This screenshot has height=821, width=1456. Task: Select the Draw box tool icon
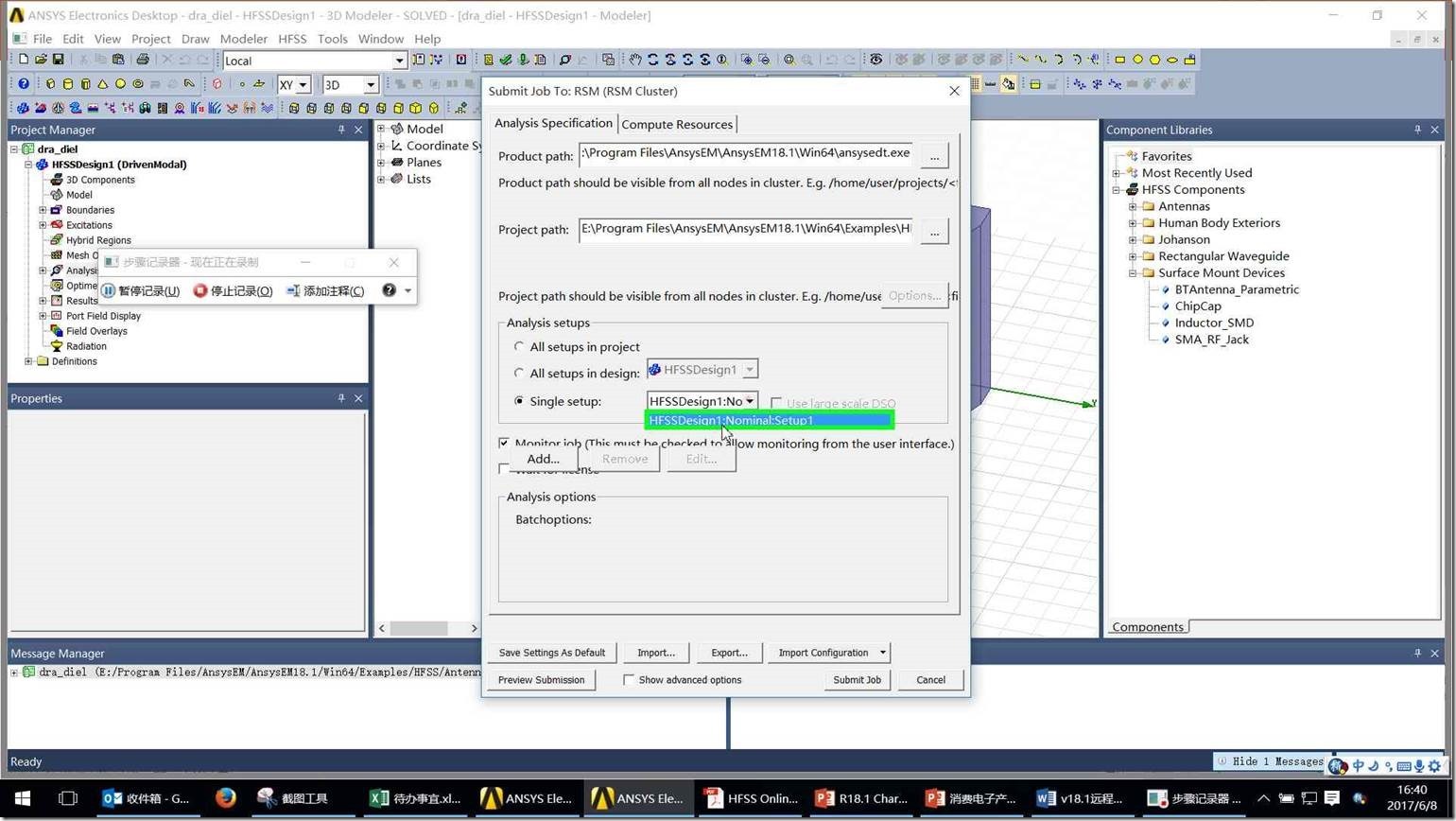51,84
